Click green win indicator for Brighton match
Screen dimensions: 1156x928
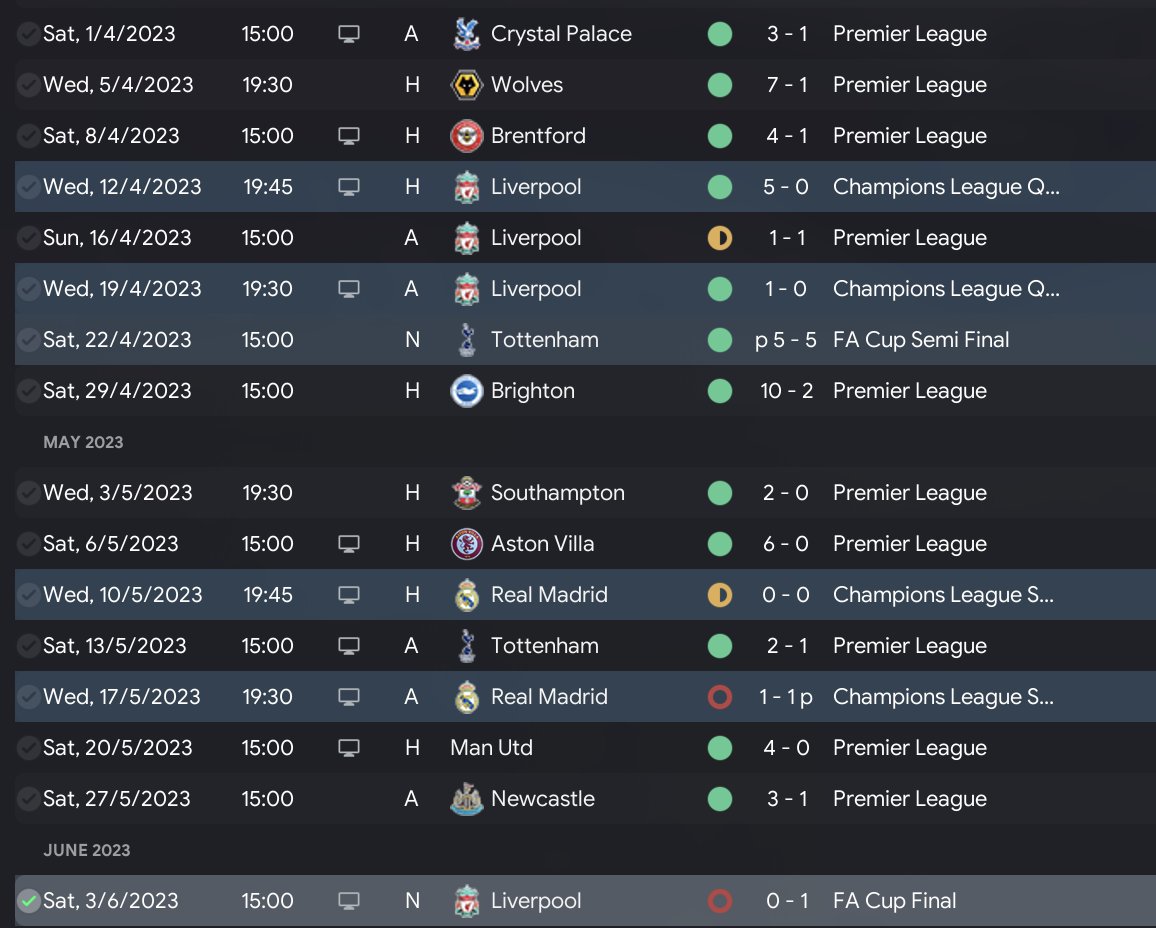719,391
